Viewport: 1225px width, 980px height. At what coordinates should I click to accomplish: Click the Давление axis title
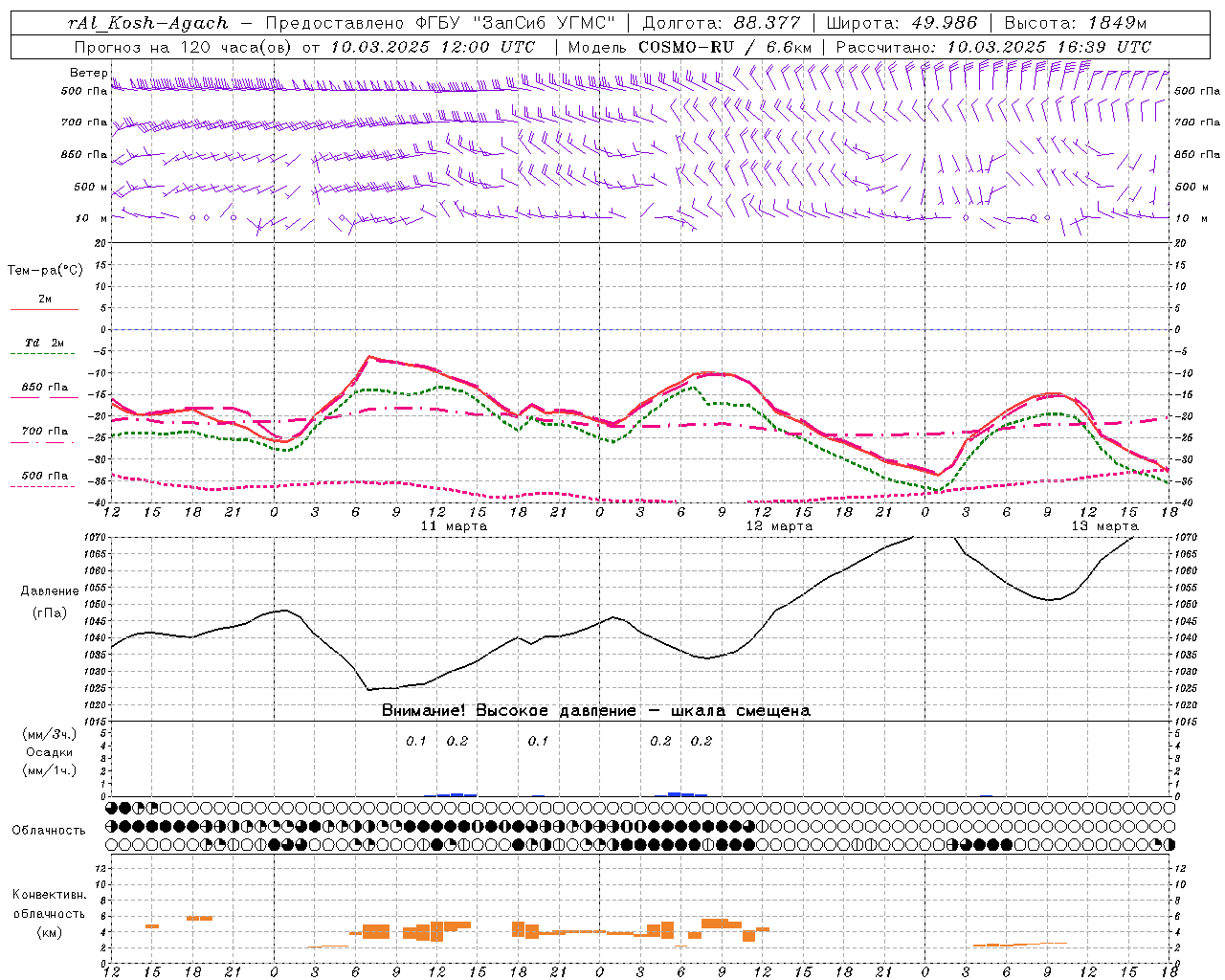tap(50, 591)
